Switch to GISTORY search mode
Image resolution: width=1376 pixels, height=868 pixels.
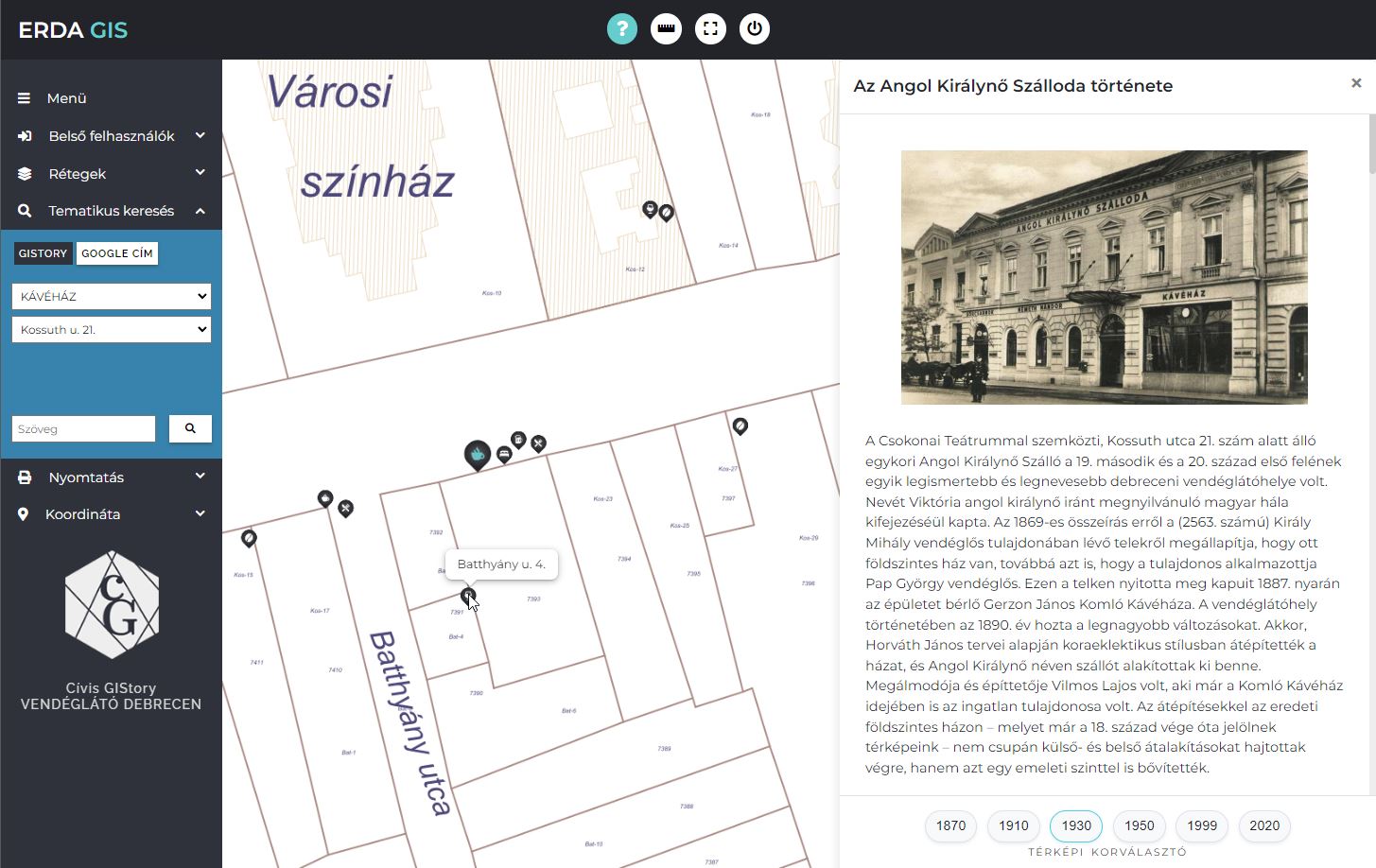43,253
